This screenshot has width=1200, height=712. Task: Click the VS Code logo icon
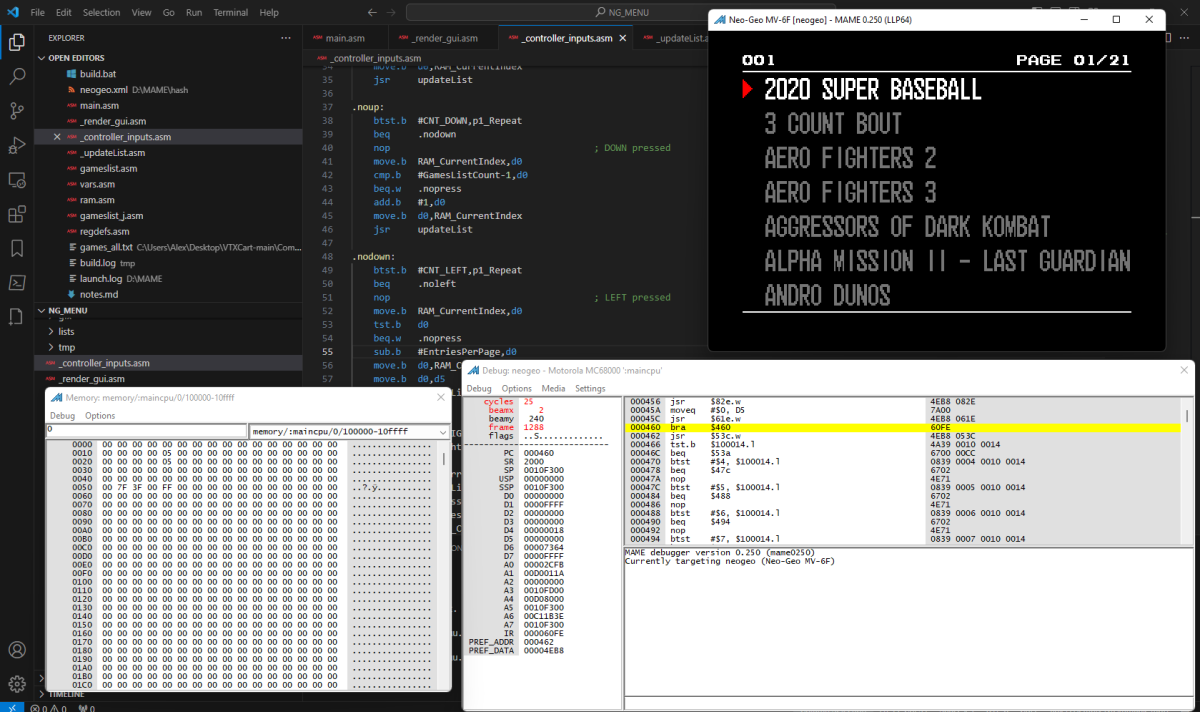click(11, 13)
